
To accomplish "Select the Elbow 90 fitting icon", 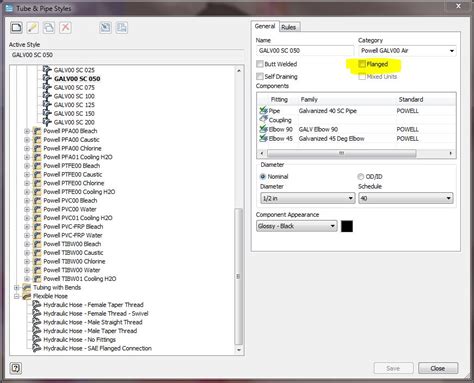I will coord(263,129).
